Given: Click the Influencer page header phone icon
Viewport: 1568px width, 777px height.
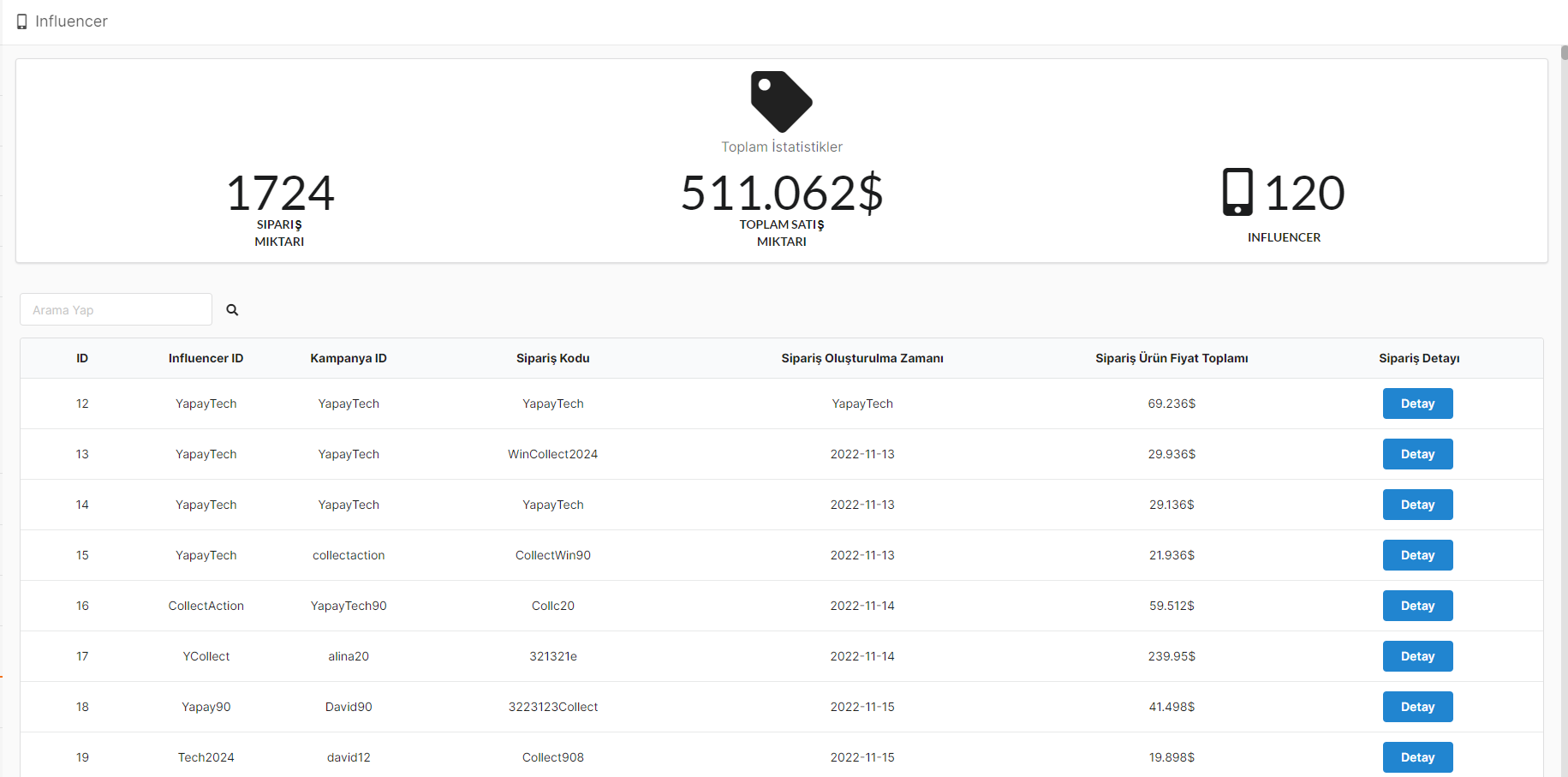Looking at the screenshot, I should pyautogui.click(x=22, y=21).
